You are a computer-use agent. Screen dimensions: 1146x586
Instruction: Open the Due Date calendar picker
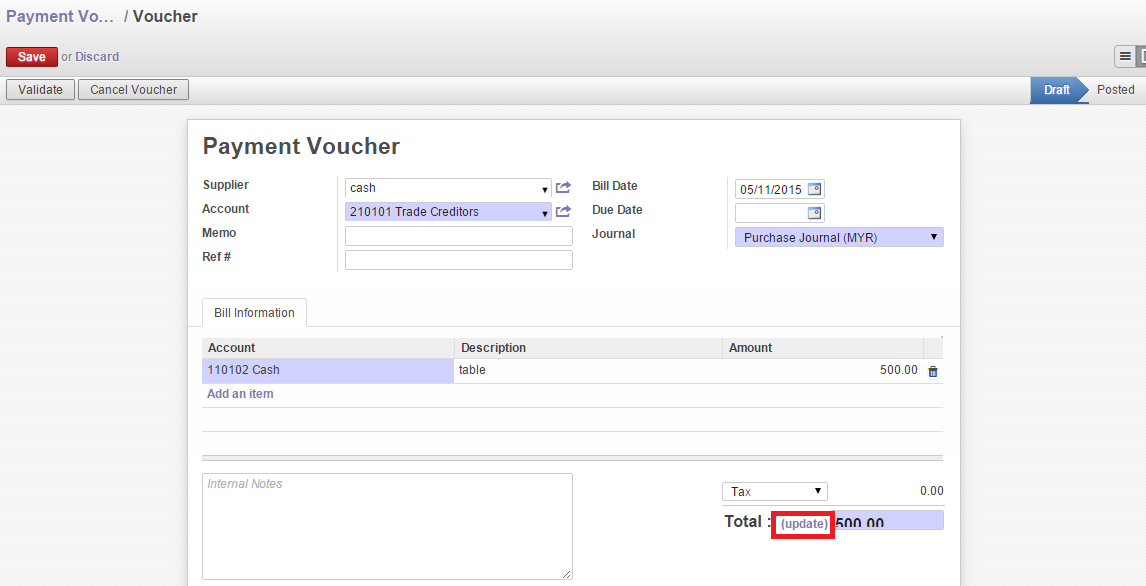[x=813, y=212]
